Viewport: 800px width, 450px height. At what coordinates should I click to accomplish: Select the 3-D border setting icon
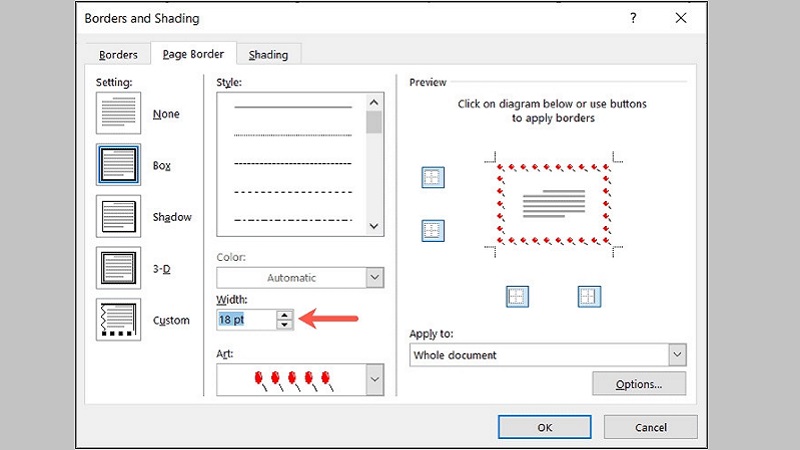[118, 267]
